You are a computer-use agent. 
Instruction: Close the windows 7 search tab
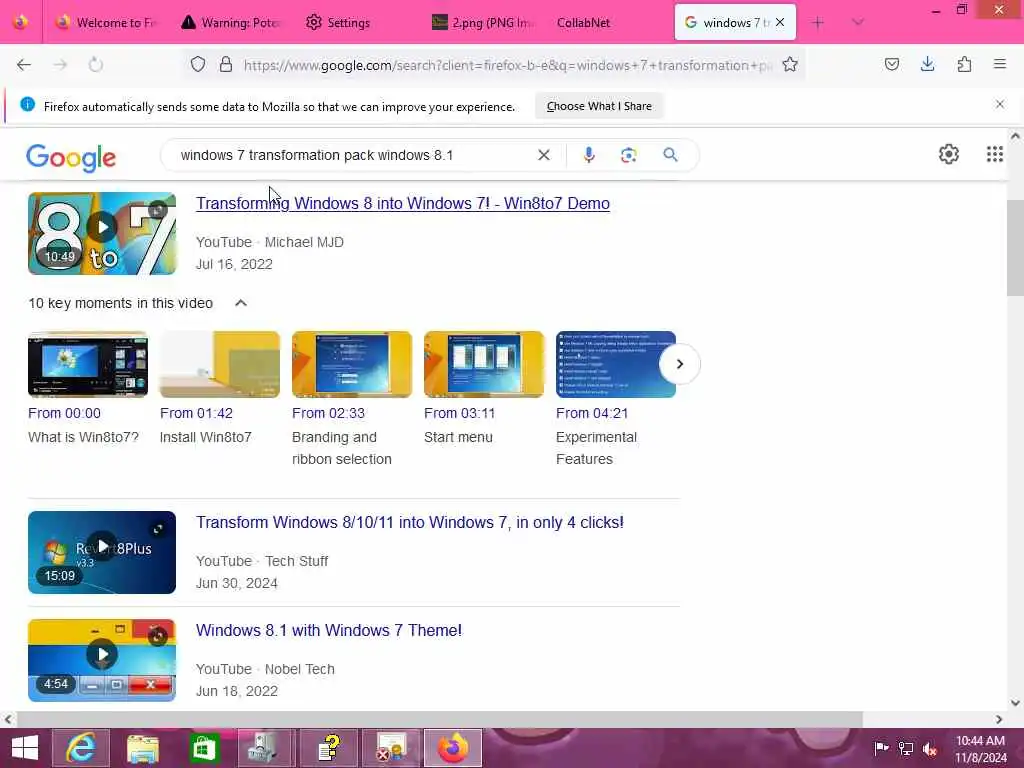pyautogui.click(x=780, y=22)
